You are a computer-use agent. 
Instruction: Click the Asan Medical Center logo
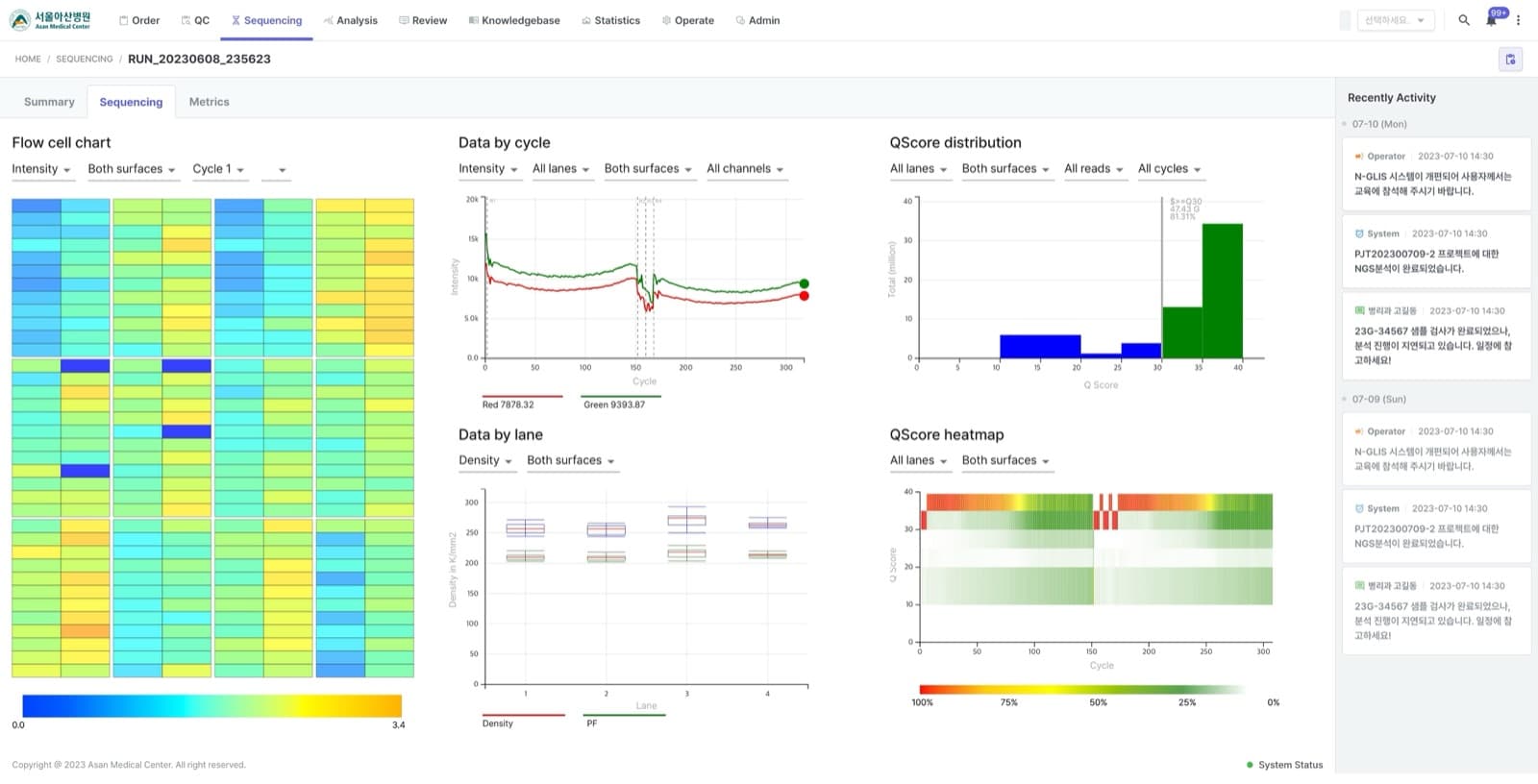(x=50, y=20)
